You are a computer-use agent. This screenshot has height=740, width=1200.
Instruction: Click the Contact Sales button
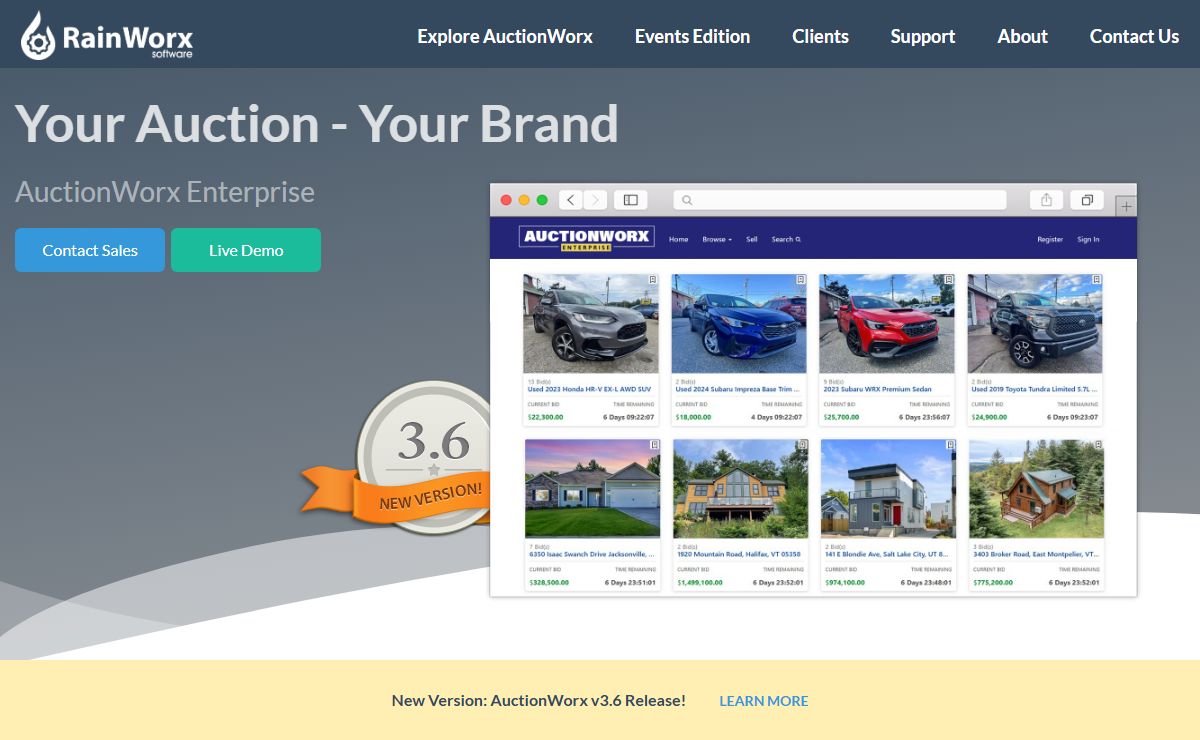(90, 250)
